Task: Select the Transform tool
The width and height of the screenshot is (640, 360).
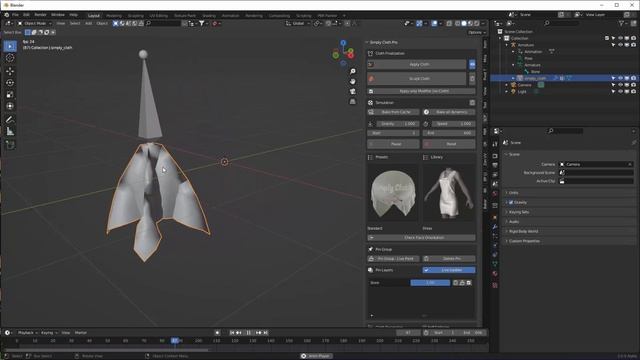Action: (10, 106)
